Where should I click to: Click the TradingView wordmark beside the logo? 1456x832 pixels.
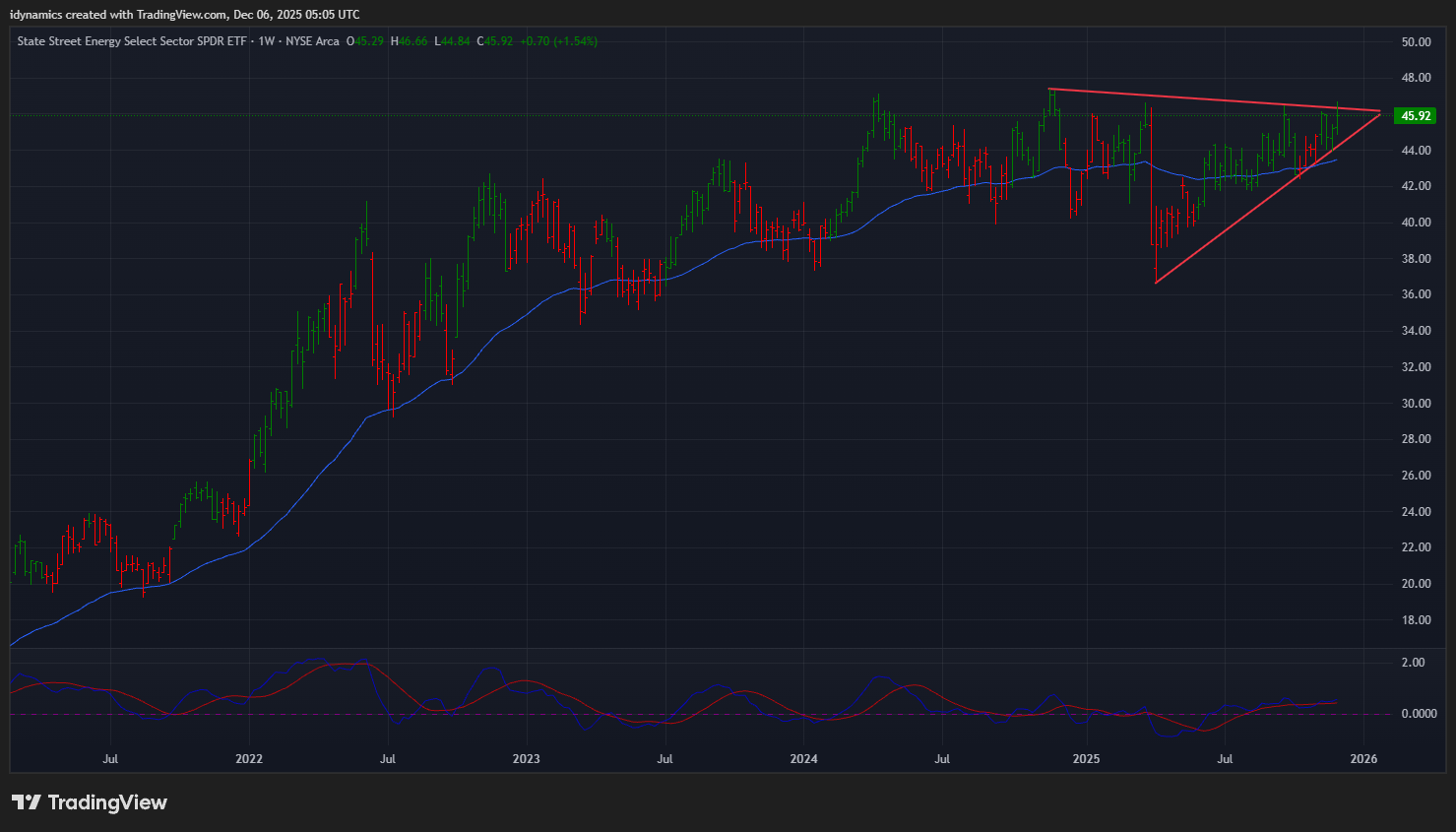coord(107,802)
